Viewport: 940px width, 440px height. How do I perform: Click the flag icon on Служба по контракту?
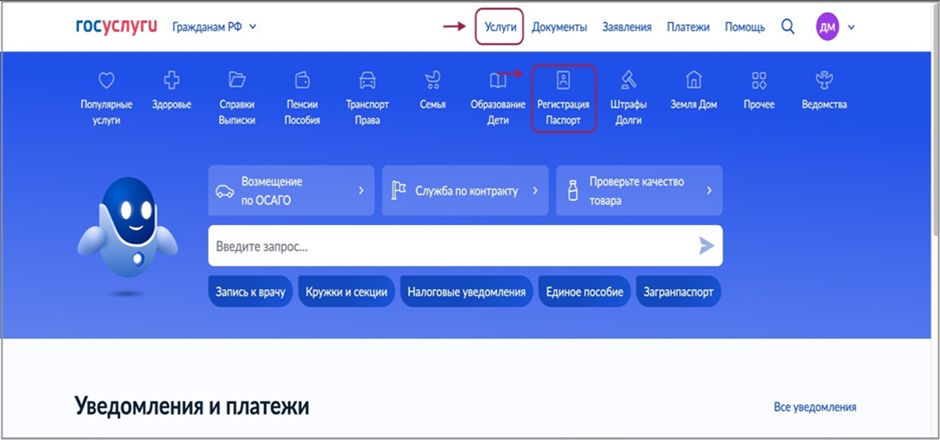[x=399, y=191]
